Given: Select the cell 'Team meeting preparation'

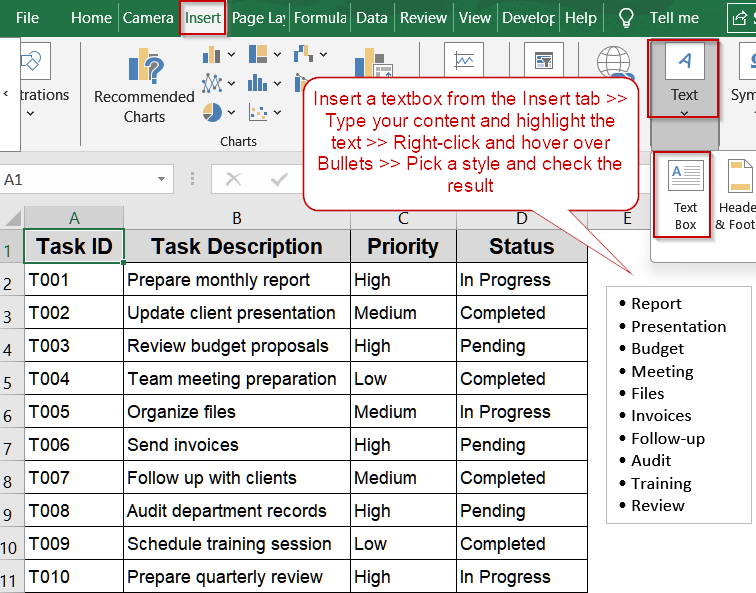Looking at the screenshot, I should click(x=237, y=378).
